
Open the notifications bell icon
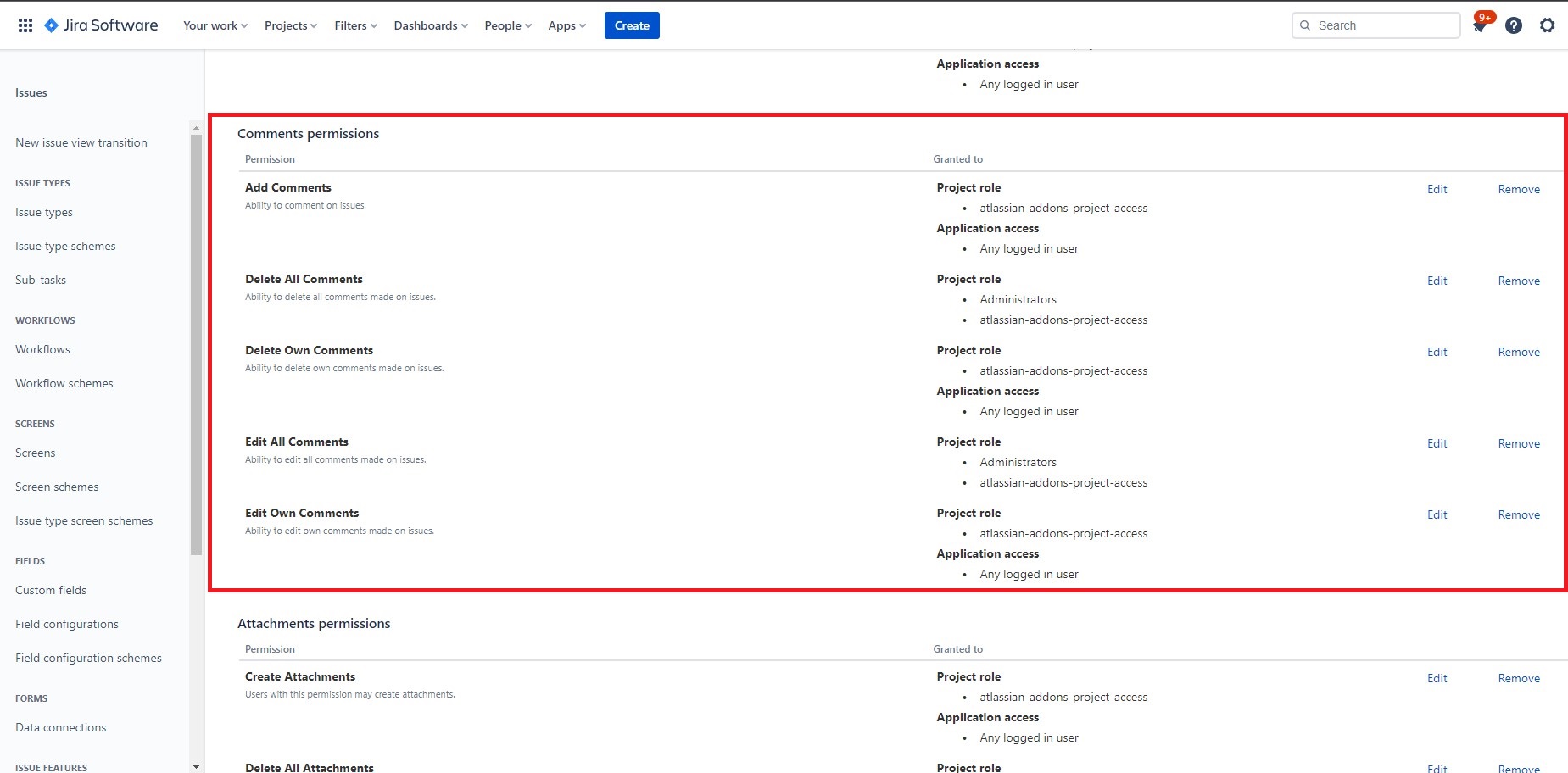point(1479,26)
